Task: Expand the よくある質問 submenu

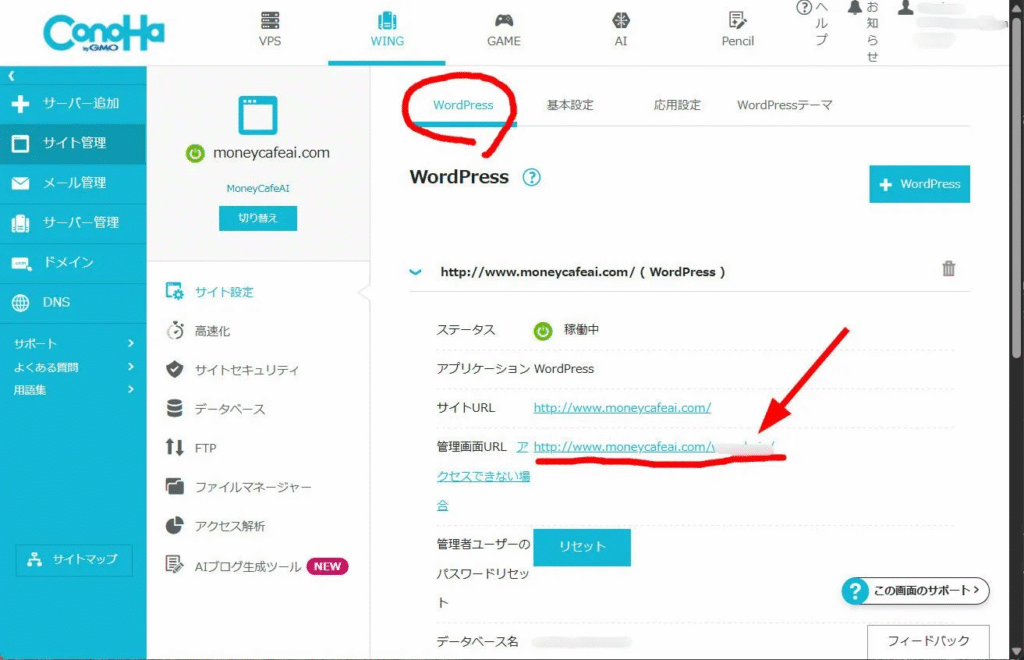Action: [73, 367]
